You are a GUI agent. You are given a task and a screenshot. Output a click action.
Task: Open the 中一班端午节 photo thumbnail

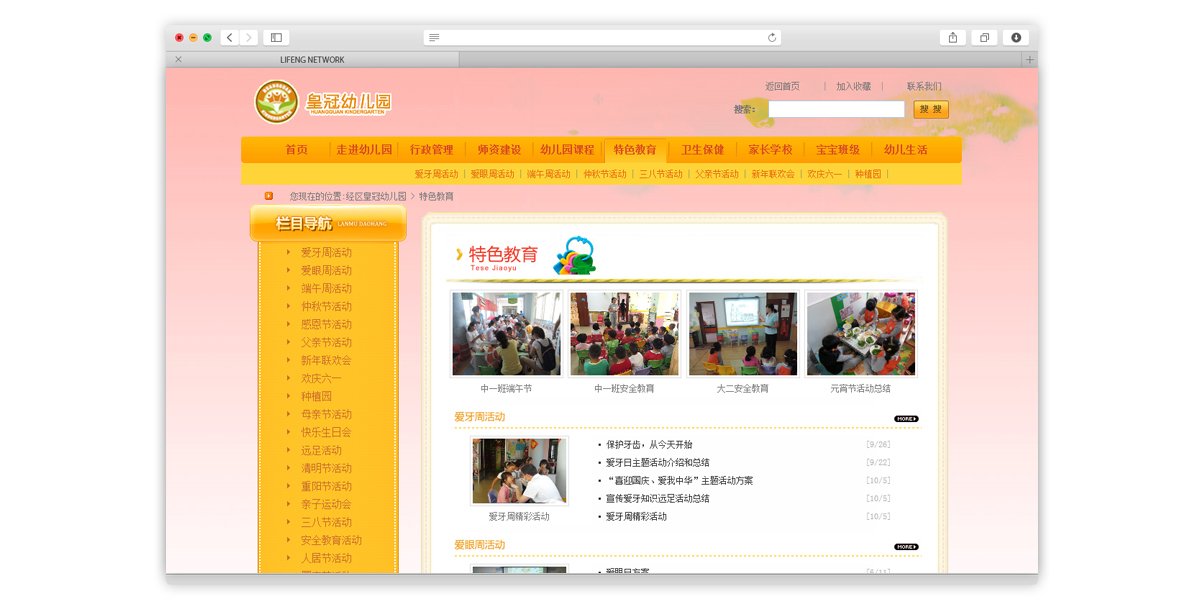tap(506, 334)
